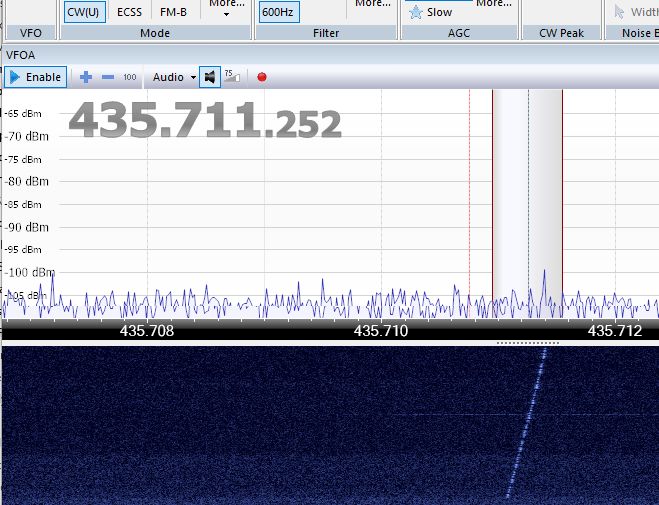
Task: Select FM-B mode
Action: click(173, 12)
